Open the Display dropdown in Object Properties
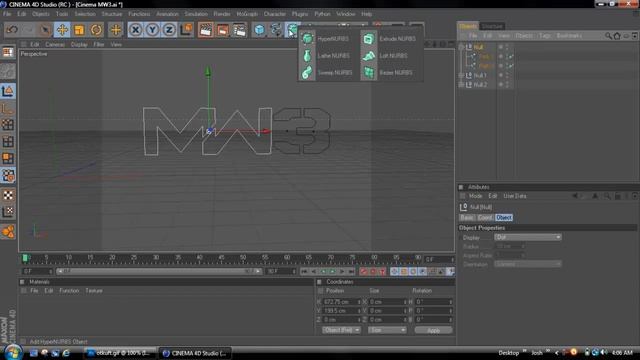The height and width of the screenshot is (360, 640). coord(527,237)
